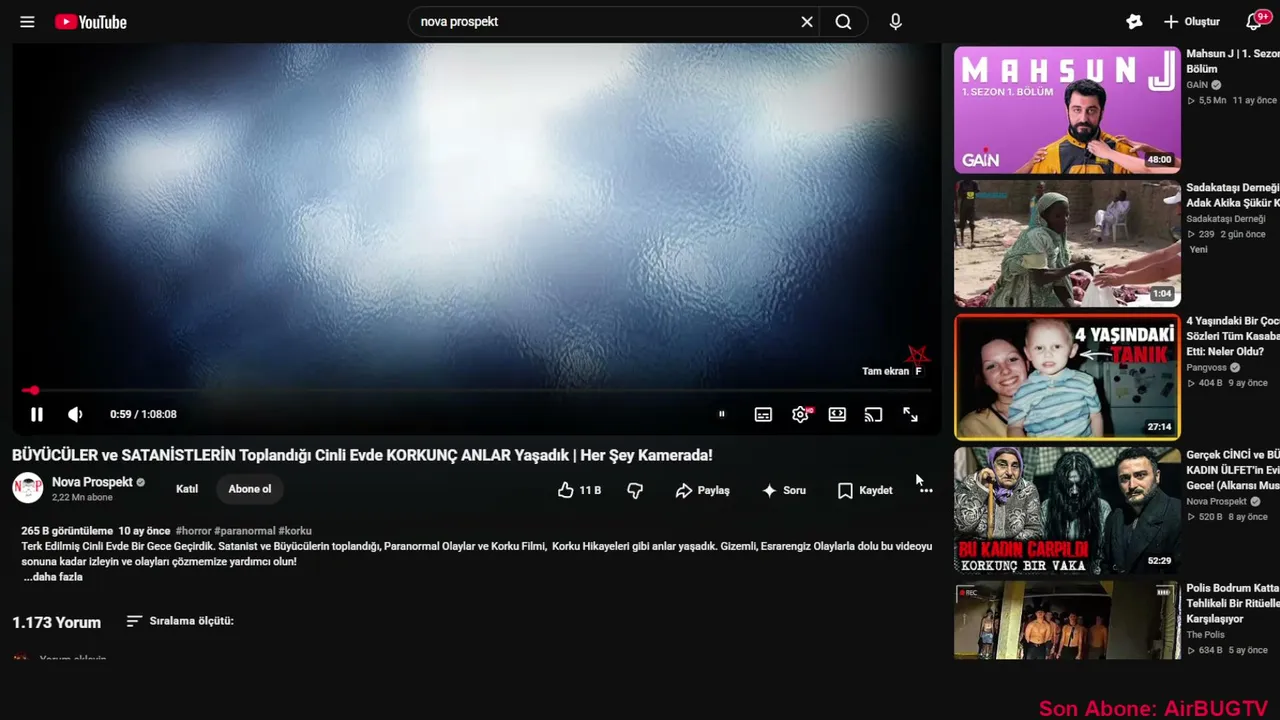Open the Polis Bodrum Katta video thumbnail
This screenshot has height=720, width=1280.
(x=1067, y=621)
